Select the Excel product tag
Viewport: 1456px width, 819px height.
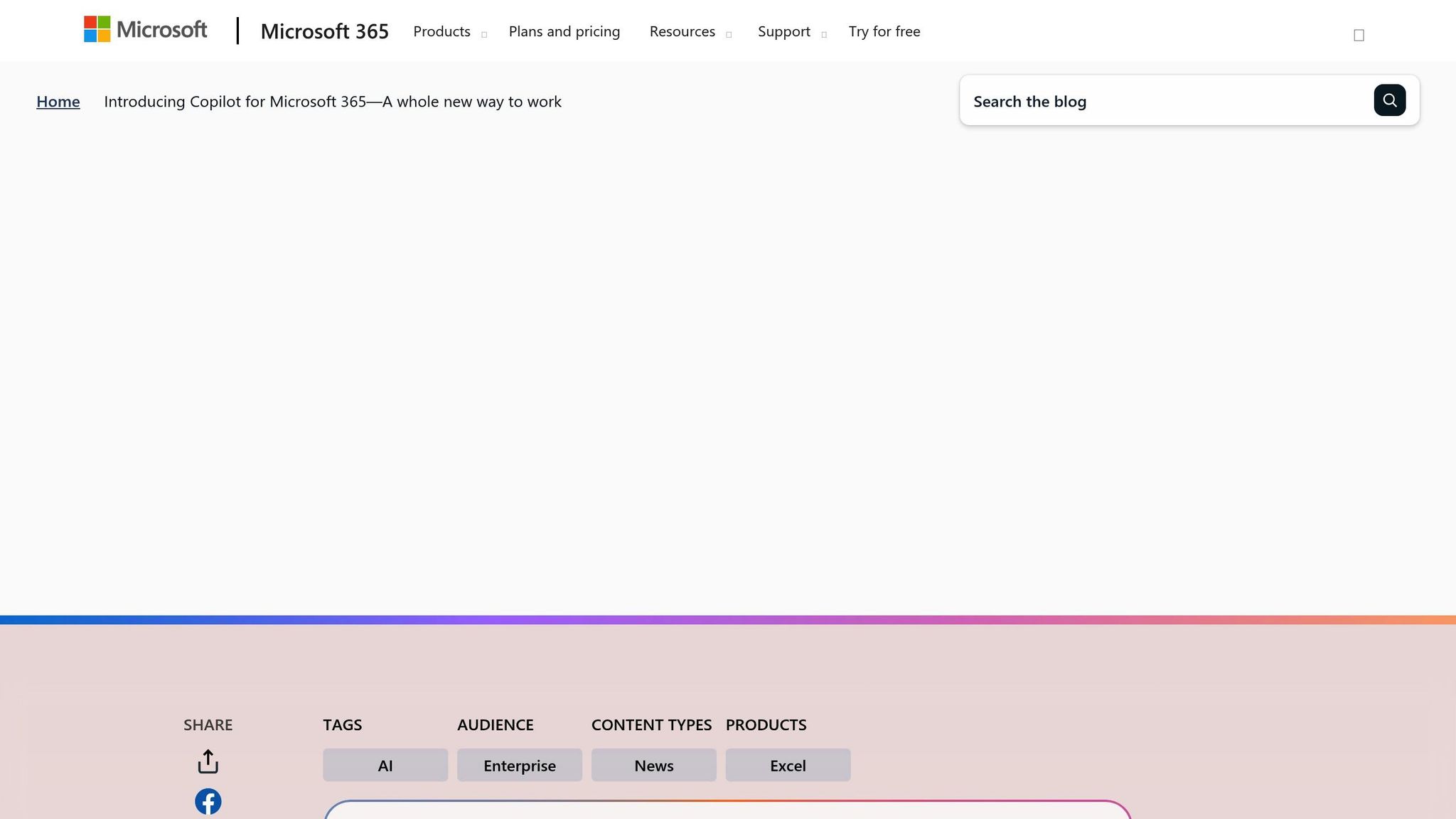tap(788, 765)
